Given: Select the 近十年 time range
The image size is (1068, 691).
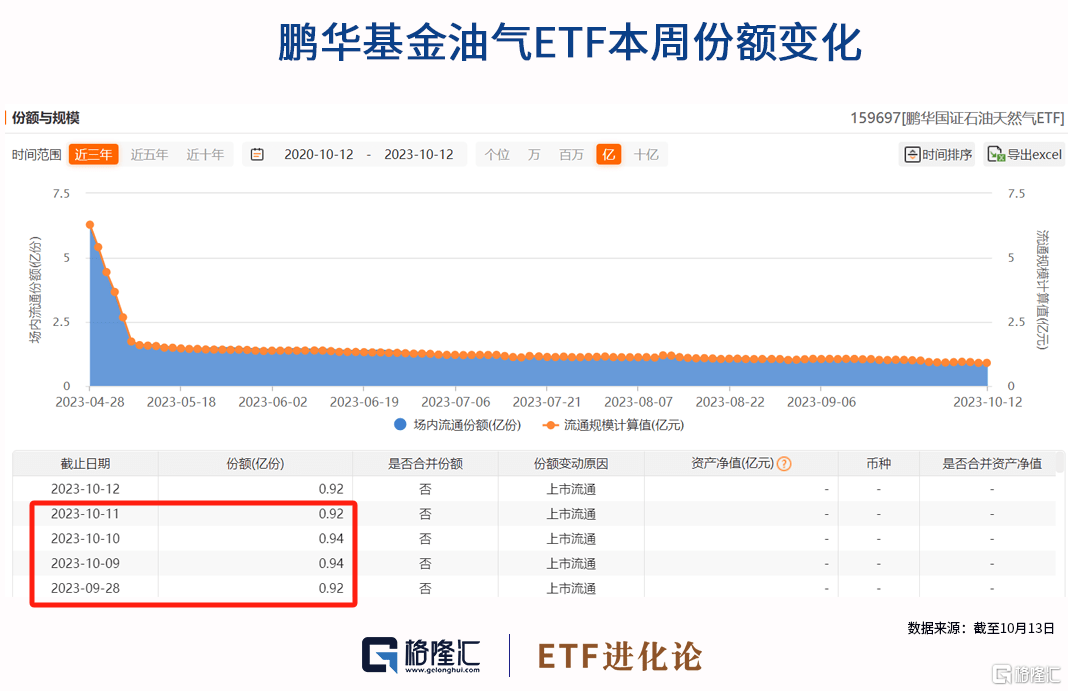Looking at the screenshot, I should 205,155.
